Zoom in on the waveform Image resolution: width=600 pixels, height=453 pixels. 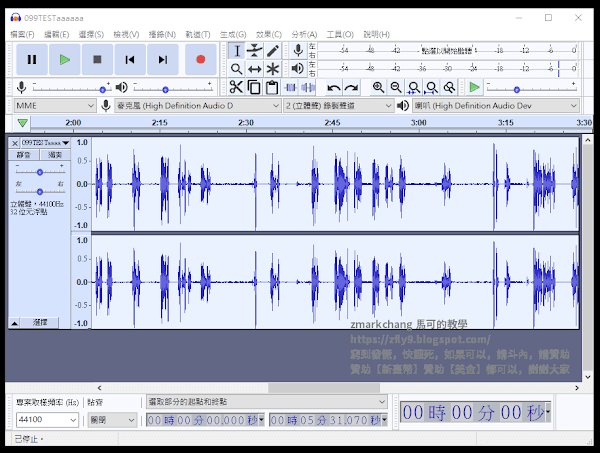378,87
